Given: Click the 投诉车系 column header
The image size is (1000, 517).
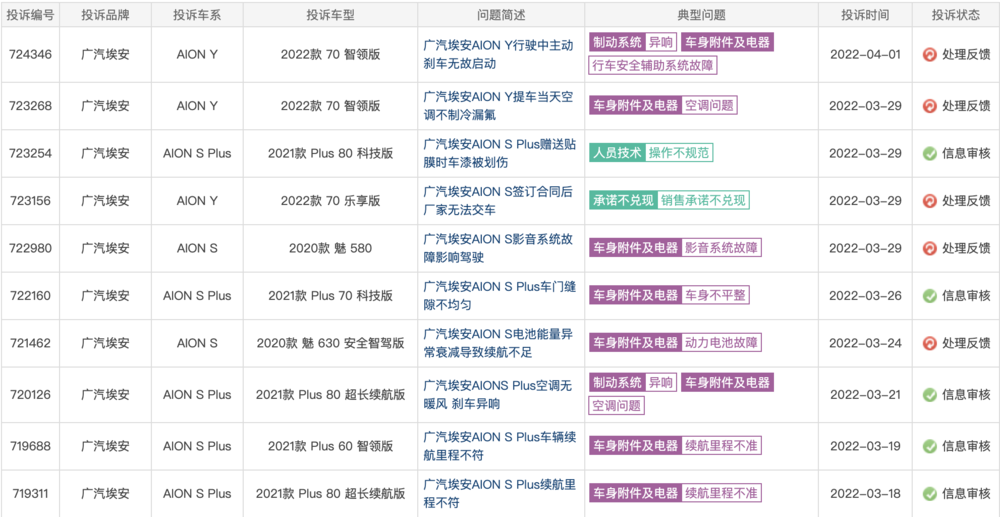Looking at the screenshot, I should coord(197,15).
